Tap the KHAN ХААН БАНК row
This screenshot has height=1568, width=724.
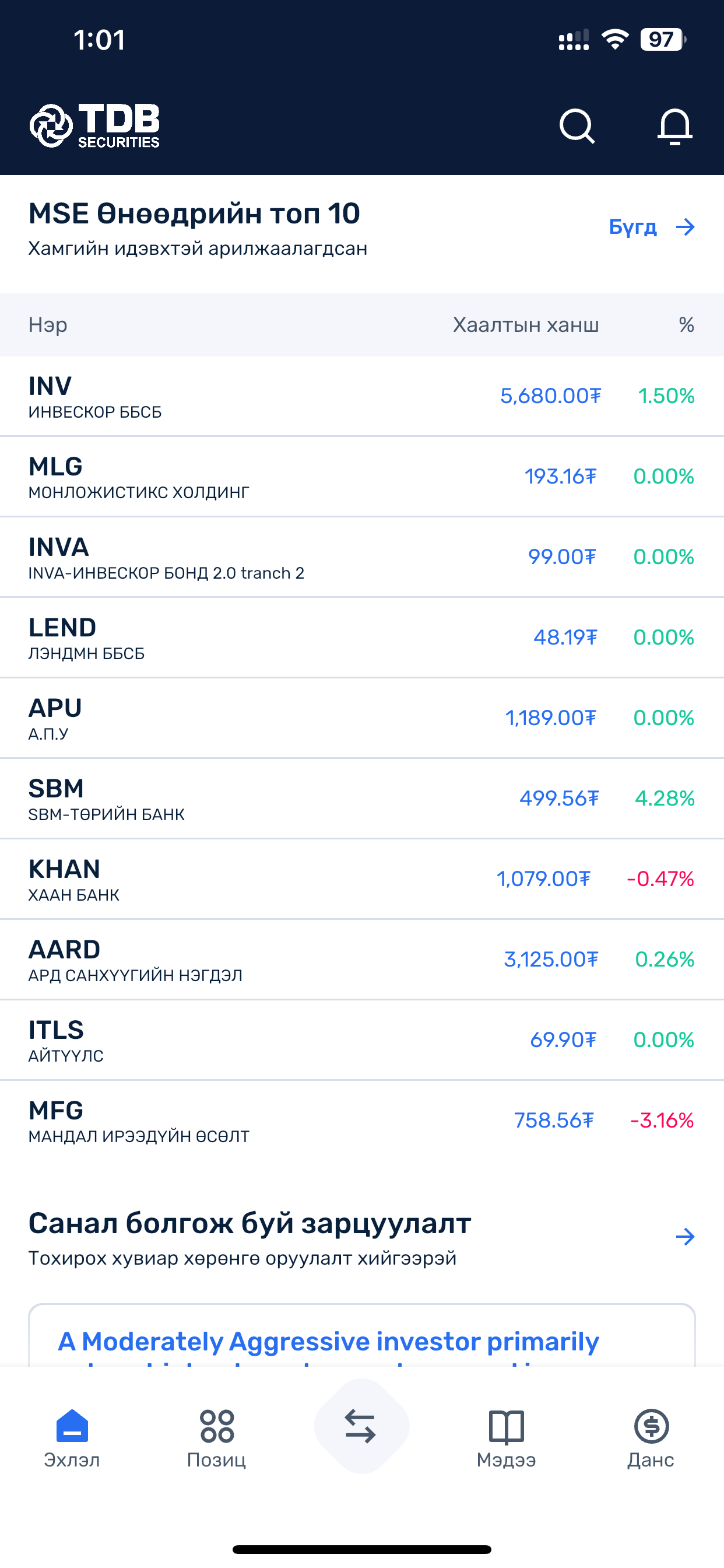point(362,879)
